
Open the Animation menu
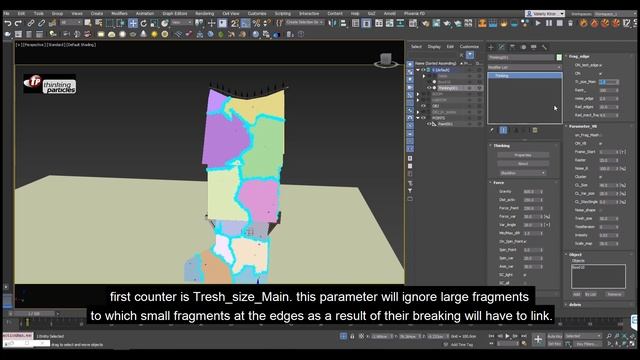(x=144, y=13)
